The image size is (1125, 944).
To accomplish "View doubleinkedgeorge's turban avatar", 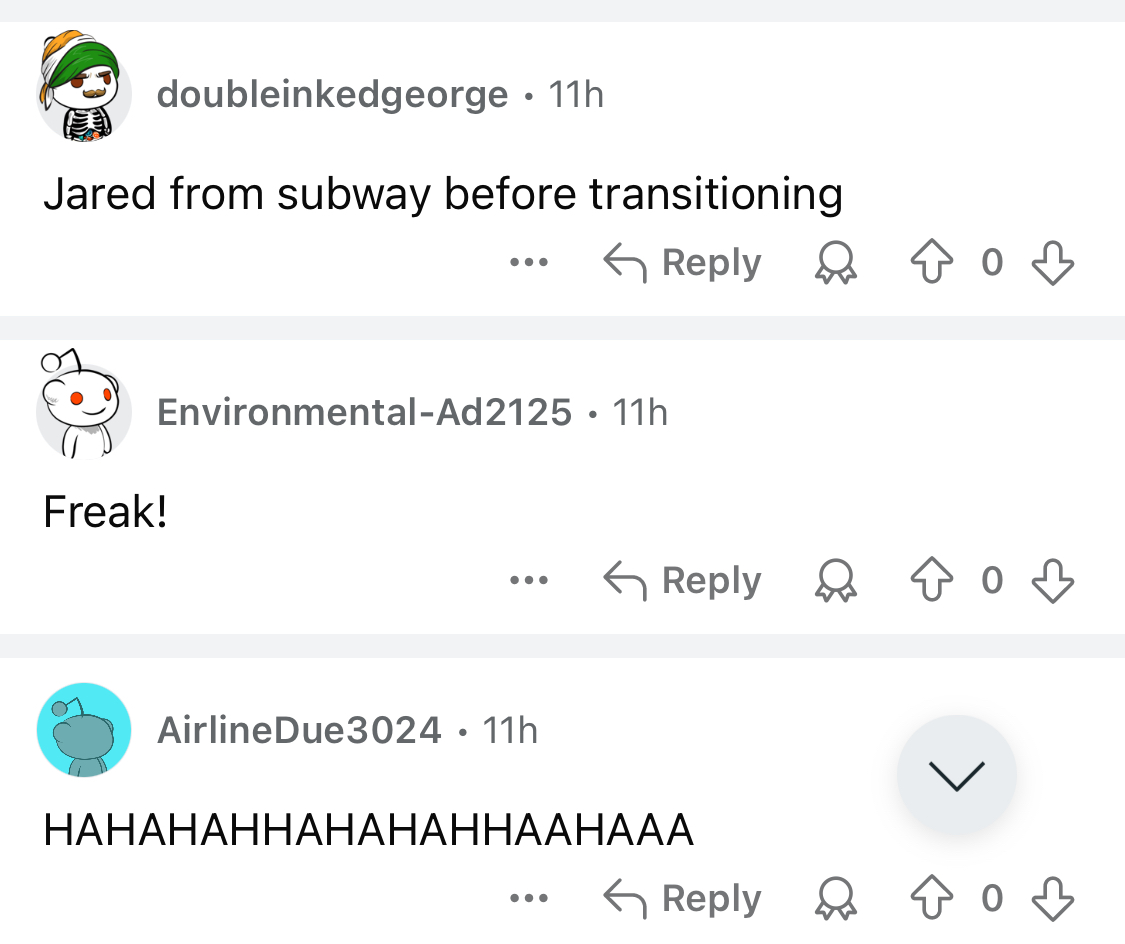I will tap(84, 91).
